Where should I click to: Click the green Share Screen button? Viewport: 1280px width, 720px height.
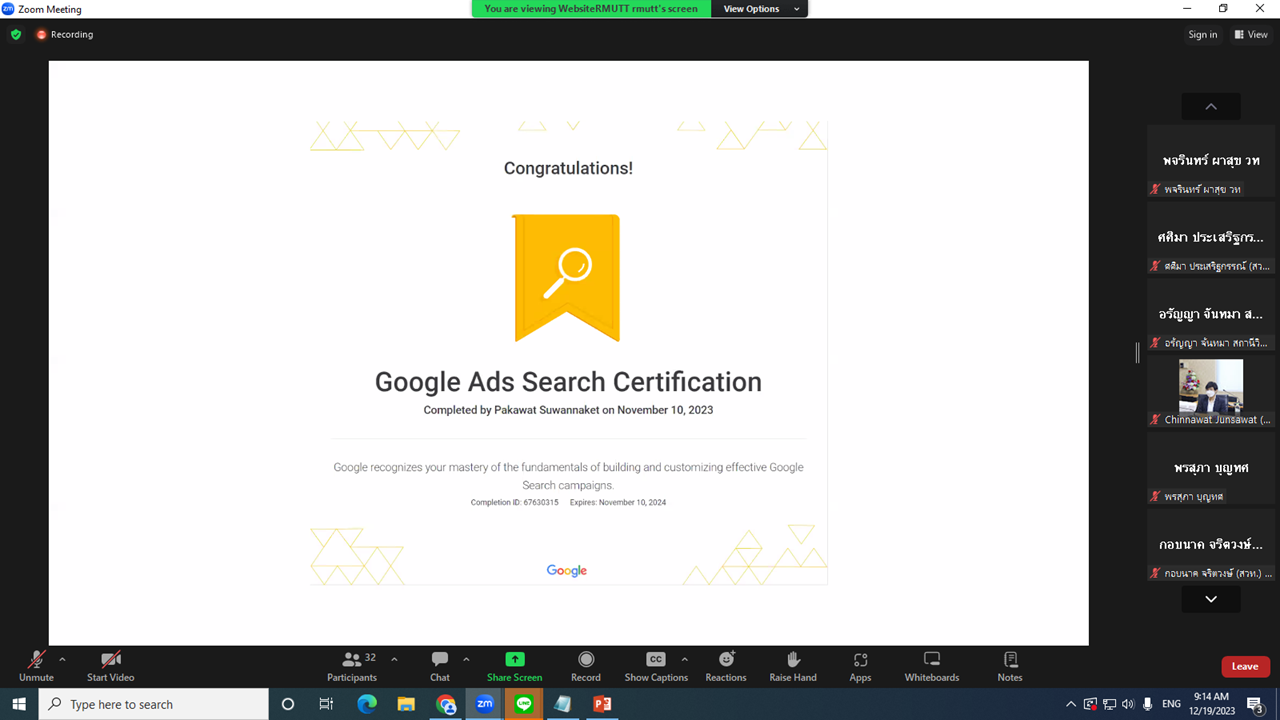[514, 666]
